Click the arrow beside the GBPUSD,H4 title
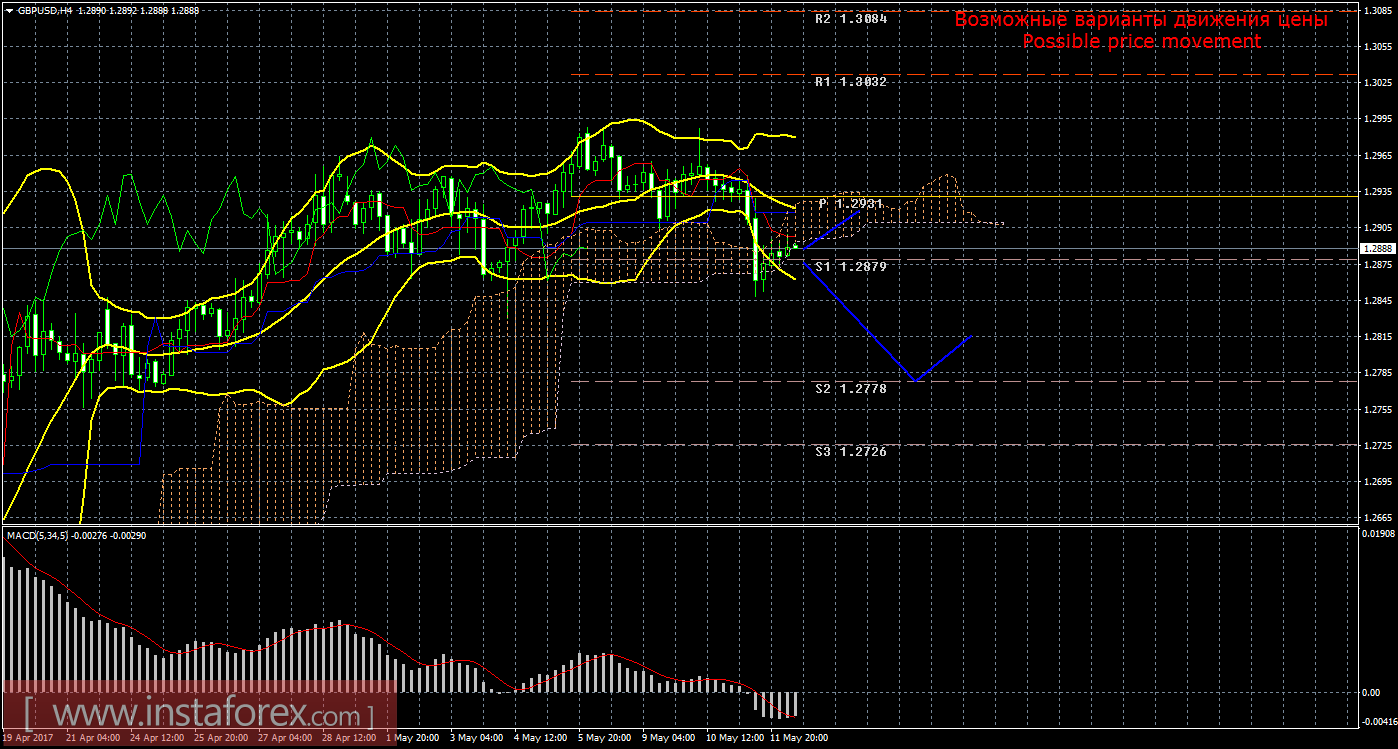This screenshot has width=1398, height=749. (8, 8)
